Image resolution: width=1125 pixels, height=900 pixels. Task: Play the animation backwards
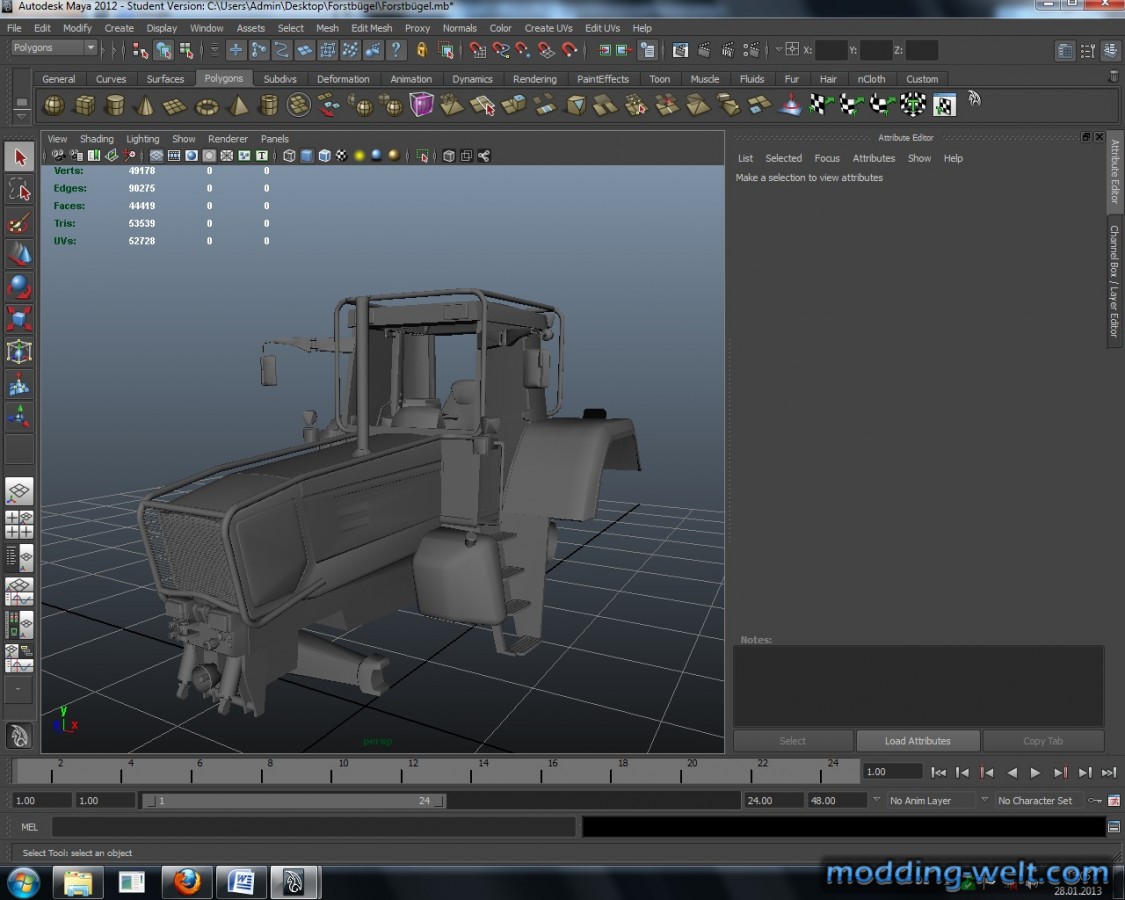1012,772
